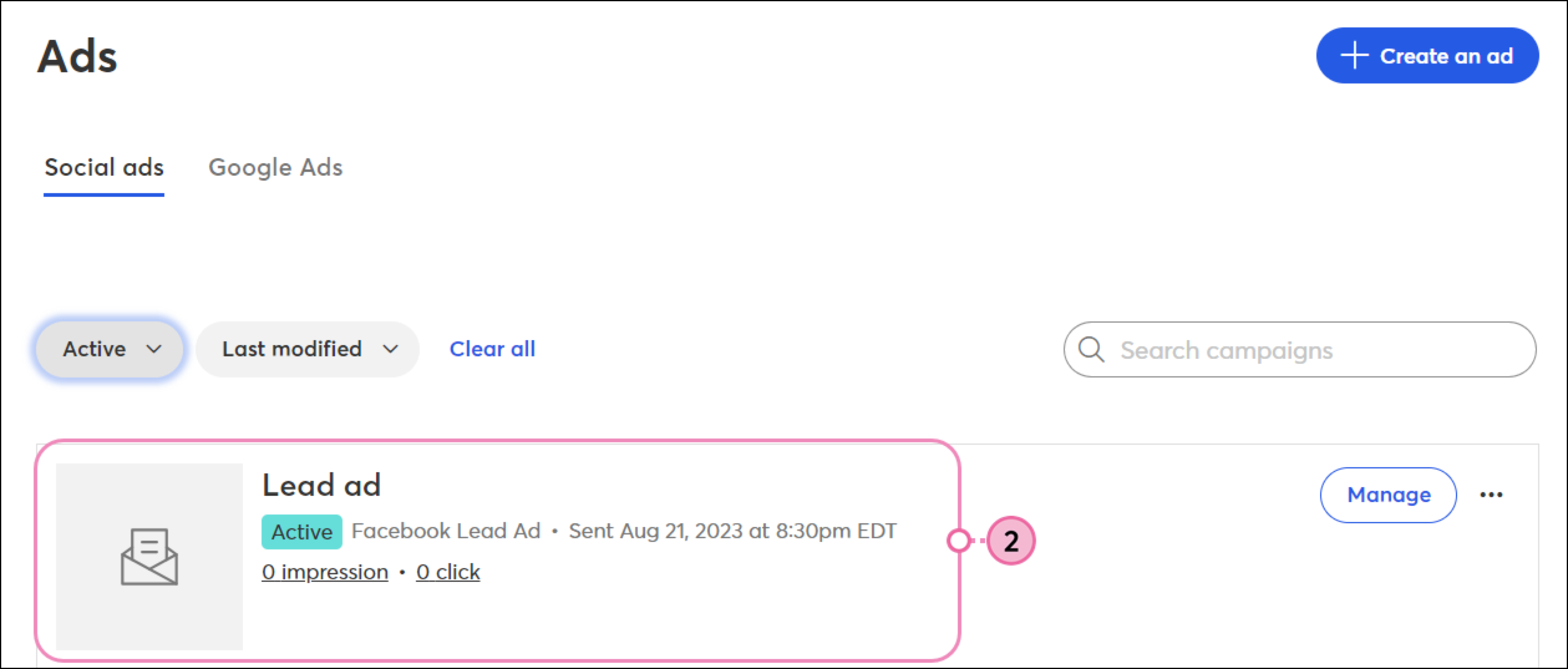Click the envelope icon in Lead ad thumbnail
Screen dimensions: 1568x669
(149, 556)
